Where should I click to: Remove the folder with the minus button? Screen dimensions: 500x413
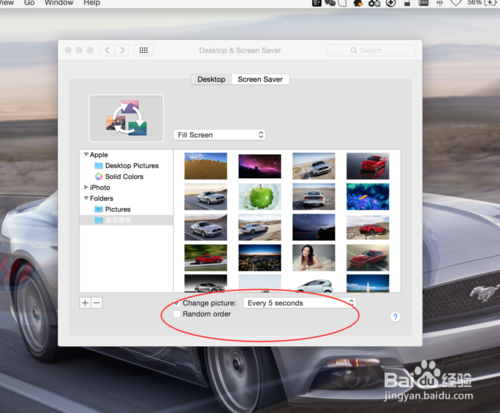(97, 303)
